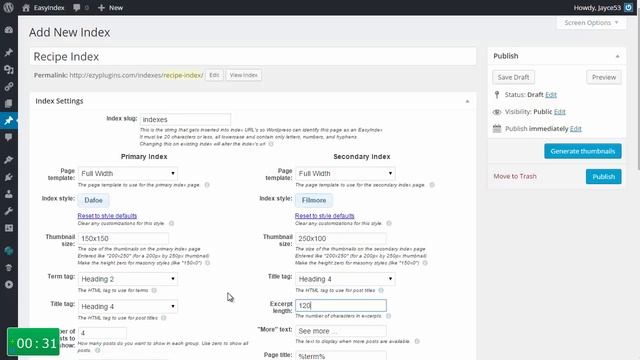
Task: Click the play circle sidebar icon
Action: pos(9,284)
